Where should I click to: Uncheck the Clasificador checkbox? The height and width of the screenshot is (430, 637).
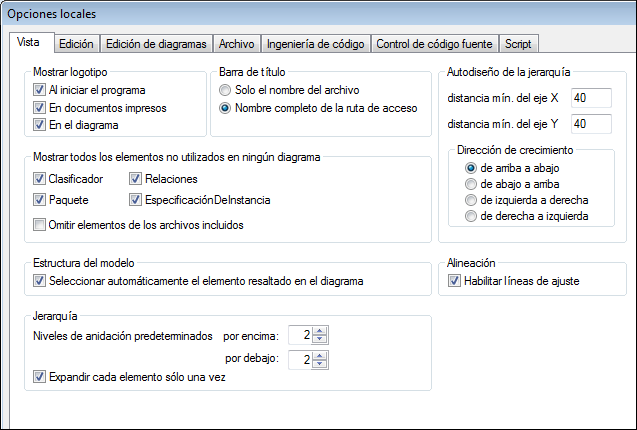coord(39,180)
